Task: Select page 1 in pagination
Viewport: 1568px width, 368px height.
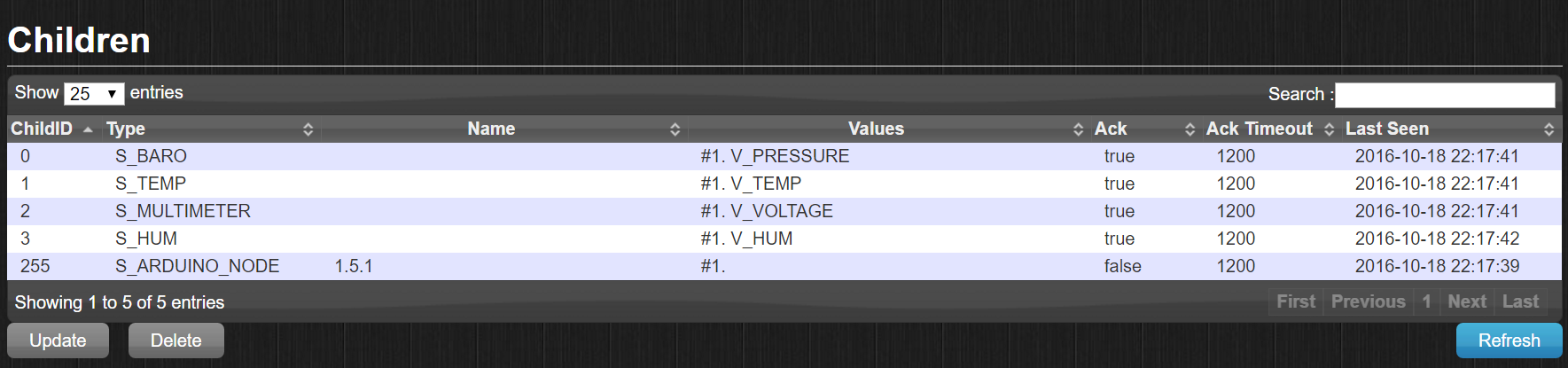Action: [1426, 301]
